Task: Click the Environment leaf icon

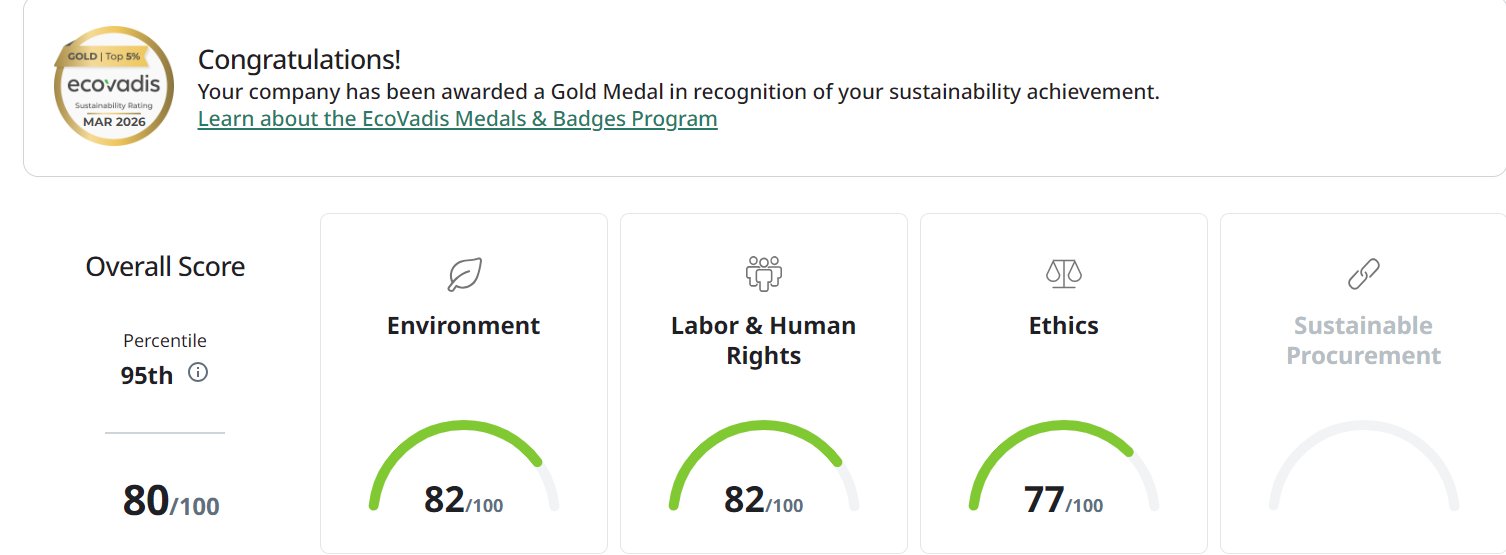Action: tap(464, 273)
